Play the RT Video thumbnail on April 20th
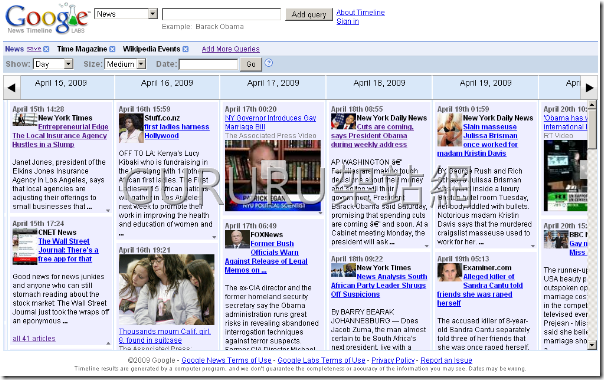This screenshot has width=604, height=380. pos(565,175)
